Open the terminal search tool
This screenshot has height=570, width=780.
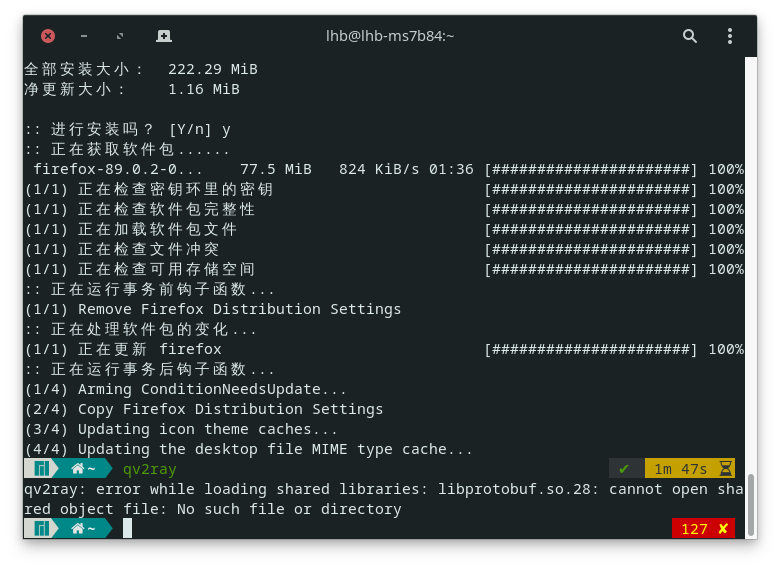(x=690, y=36)
